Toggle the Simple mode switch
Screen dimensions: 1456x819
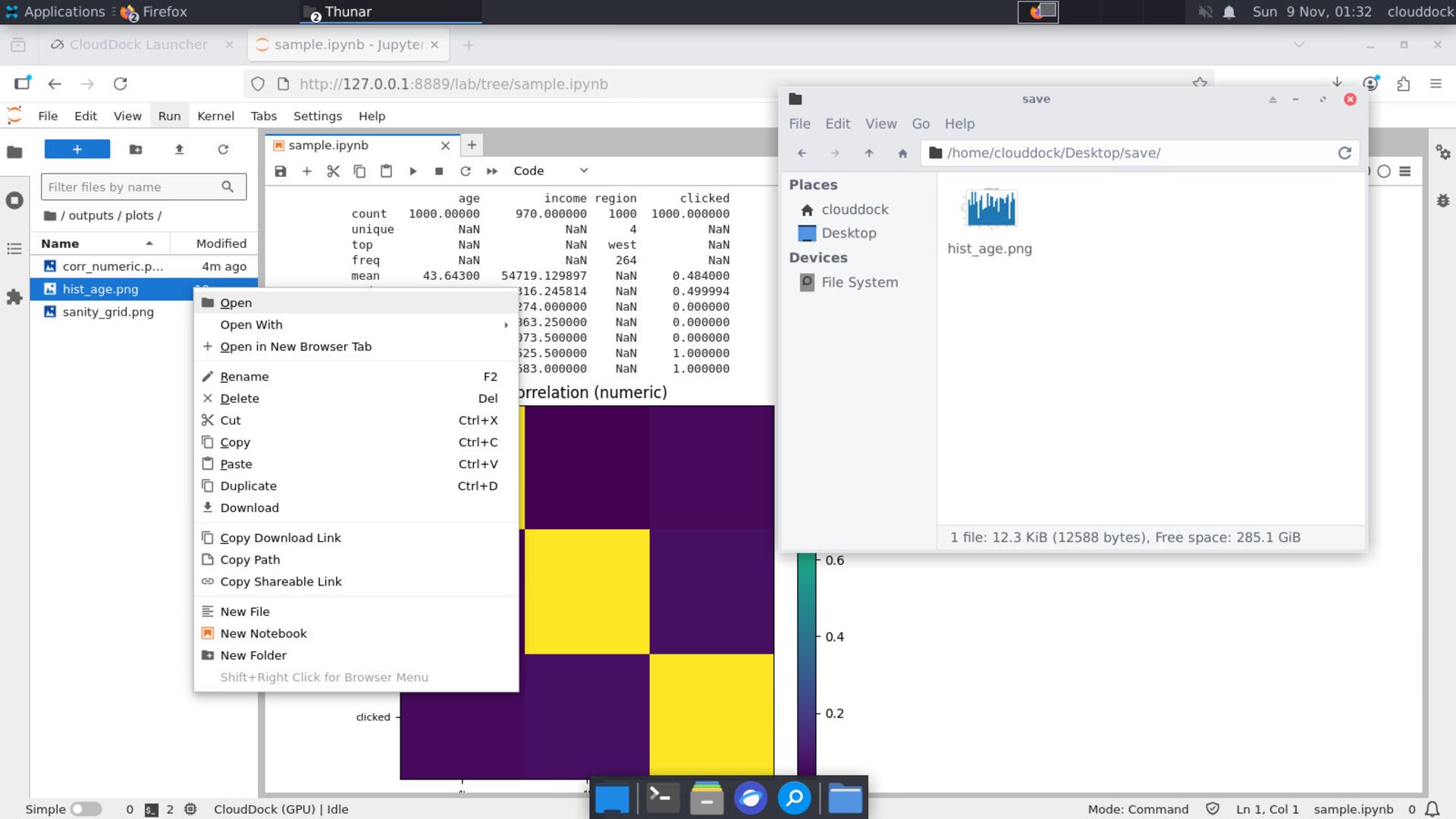point(86,809)
